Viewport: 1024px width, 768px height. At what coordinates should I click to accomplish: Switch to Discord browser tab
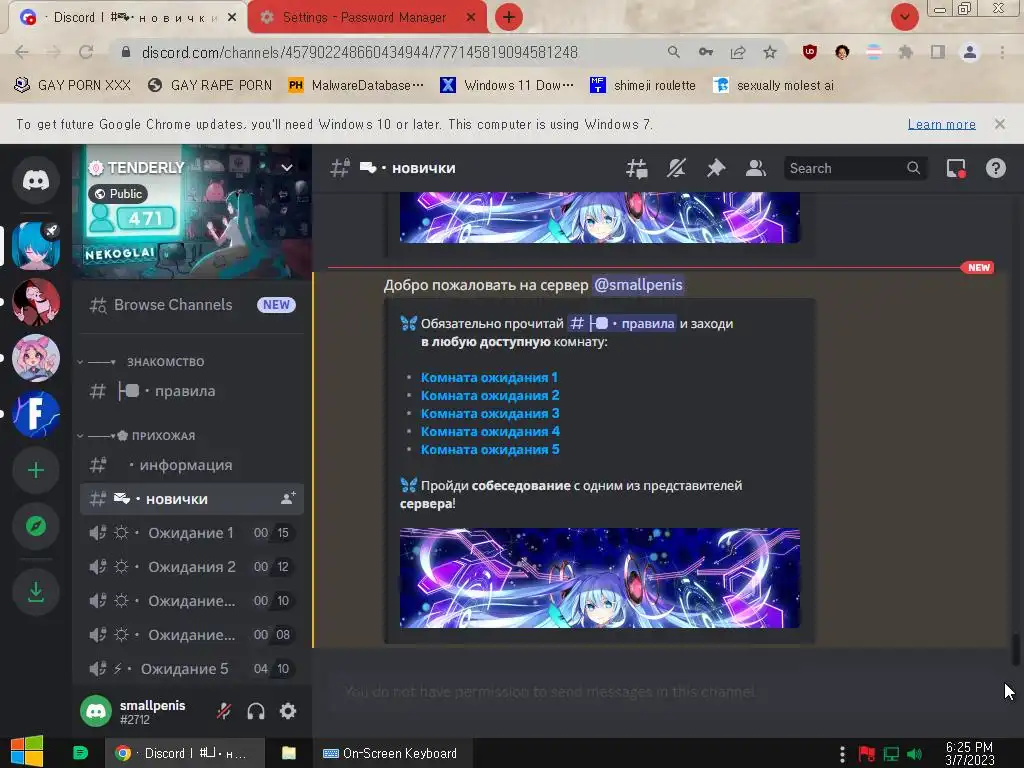[127, 17]
